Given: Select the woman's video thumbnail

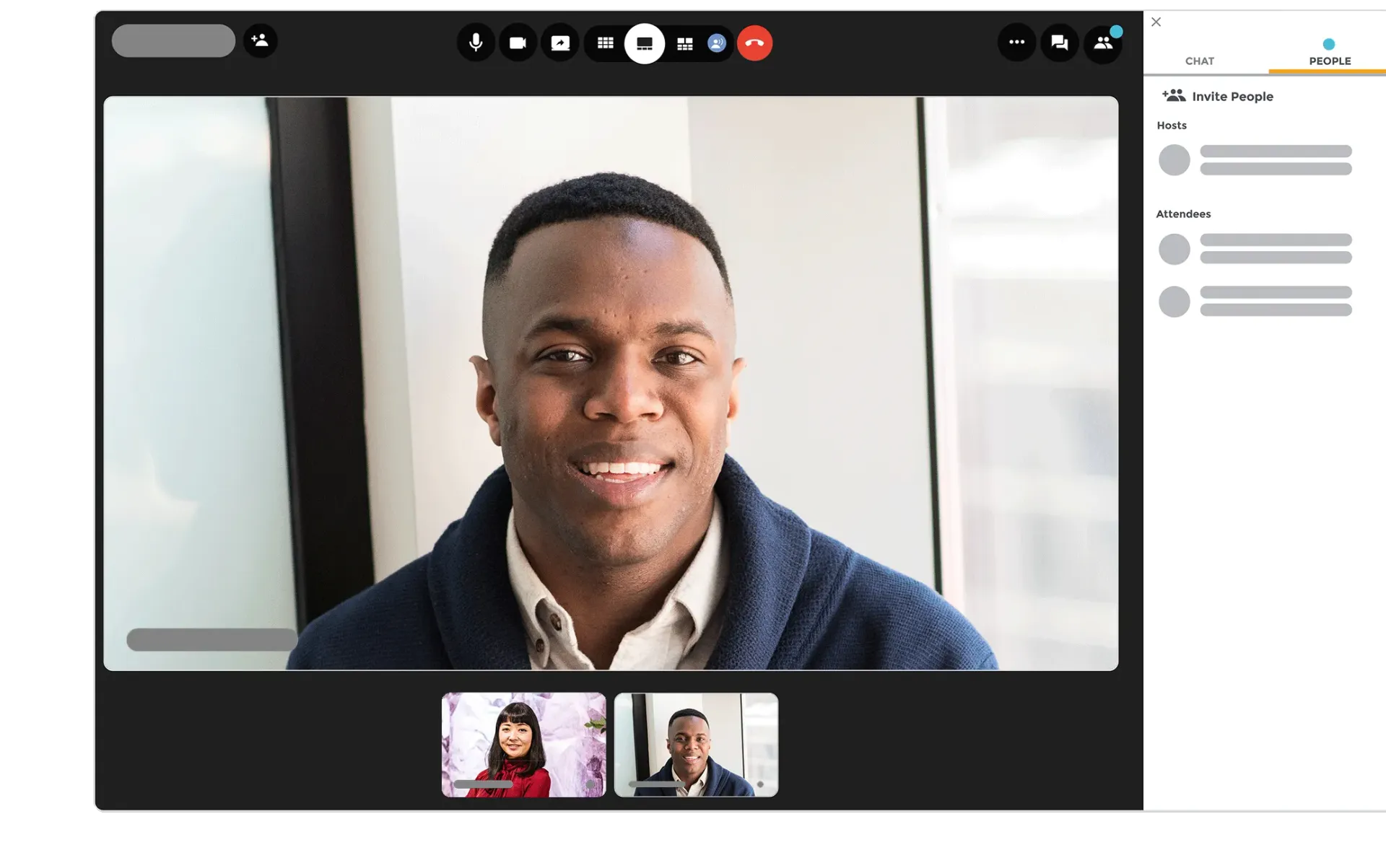Looking at the screenshot, I should coord(524,744).
